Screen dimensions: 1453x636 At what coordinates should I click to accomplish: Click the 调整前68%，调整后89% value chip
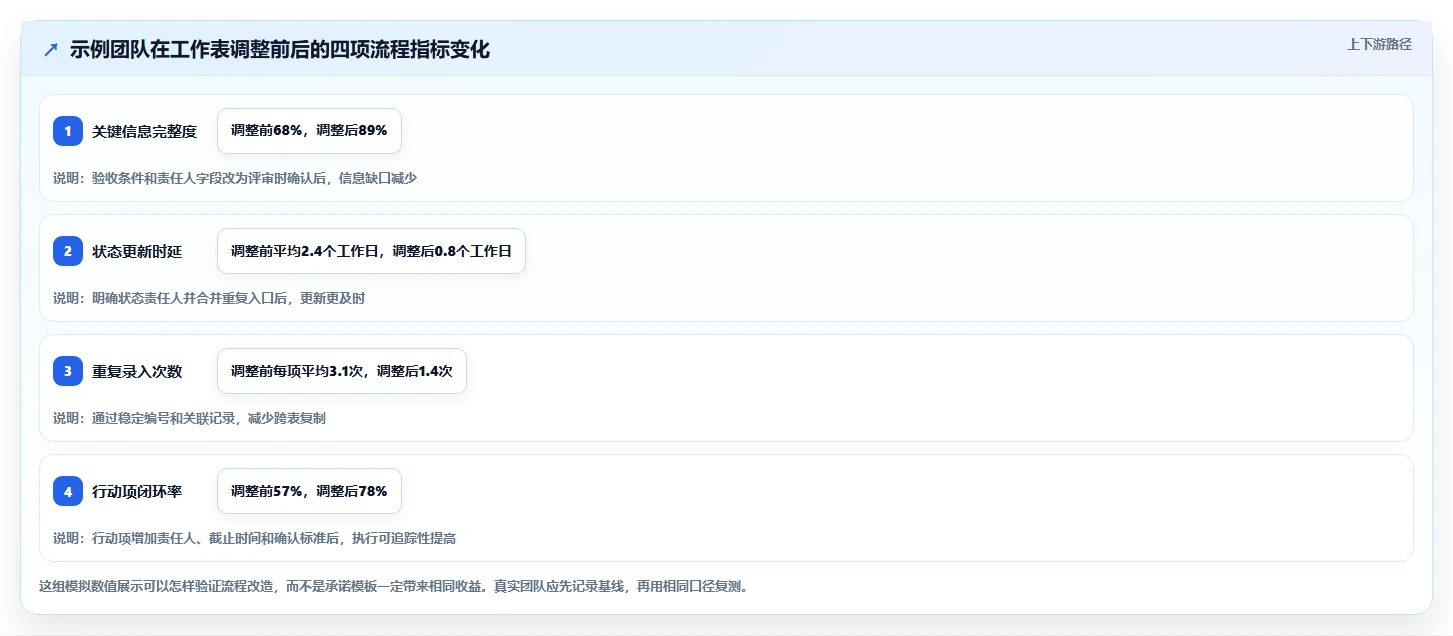(x=309, y=131)
